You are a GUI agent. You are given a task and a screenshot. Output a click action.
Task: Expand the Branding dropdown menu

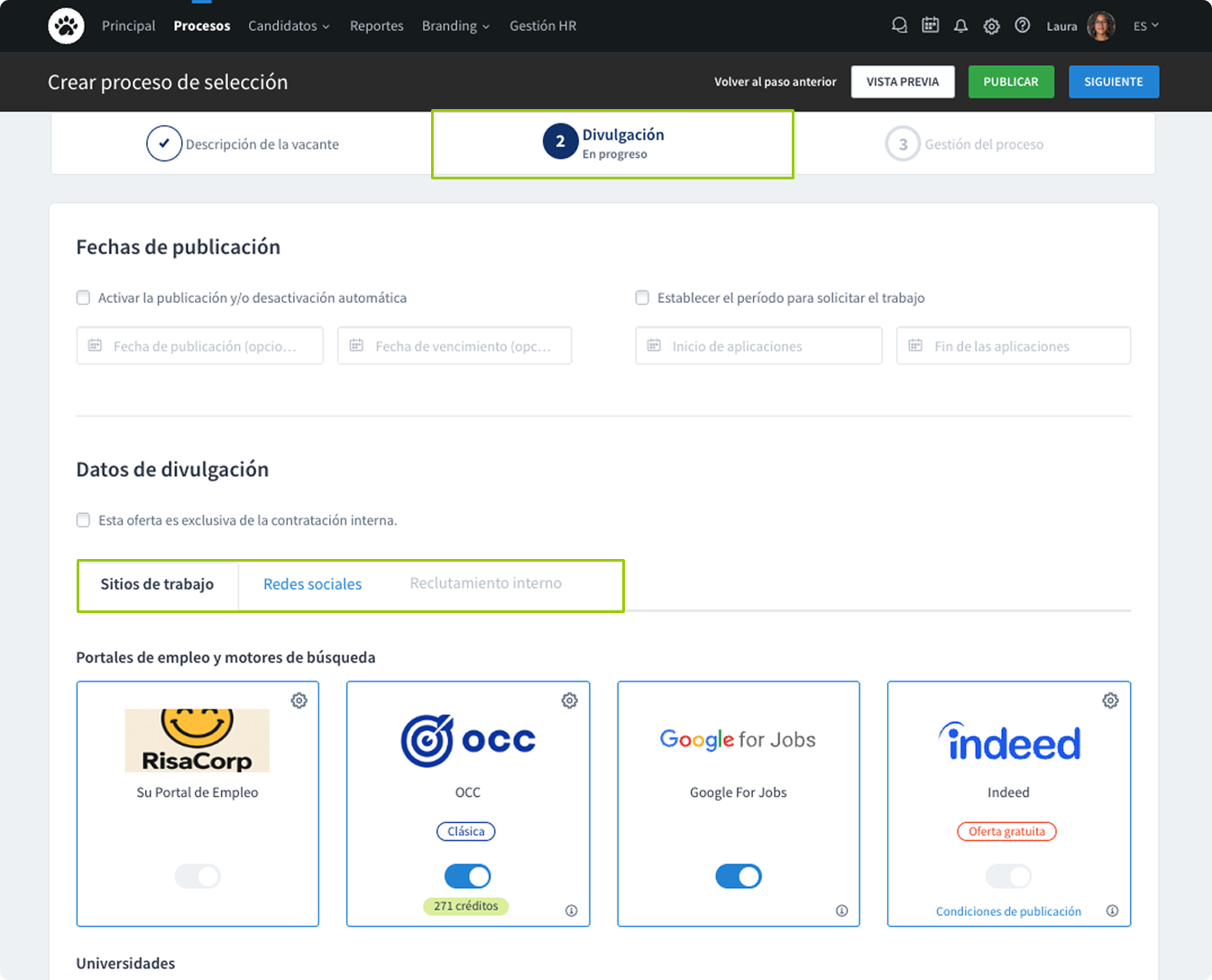click(x=455, y=26)
